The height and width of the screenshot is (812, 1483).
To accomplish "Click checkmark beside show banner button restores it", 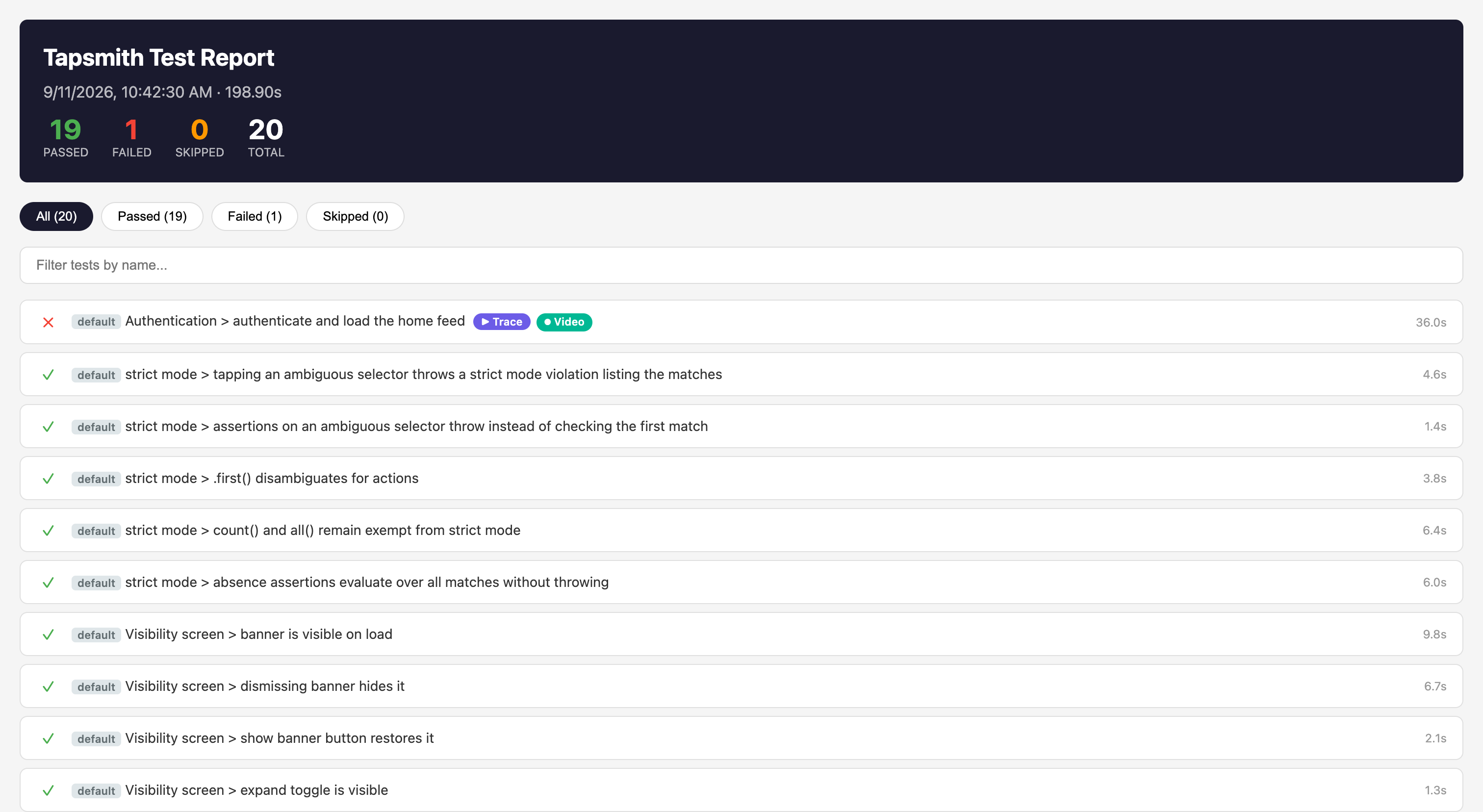I will pyautogui.click(x=49, y=738).
